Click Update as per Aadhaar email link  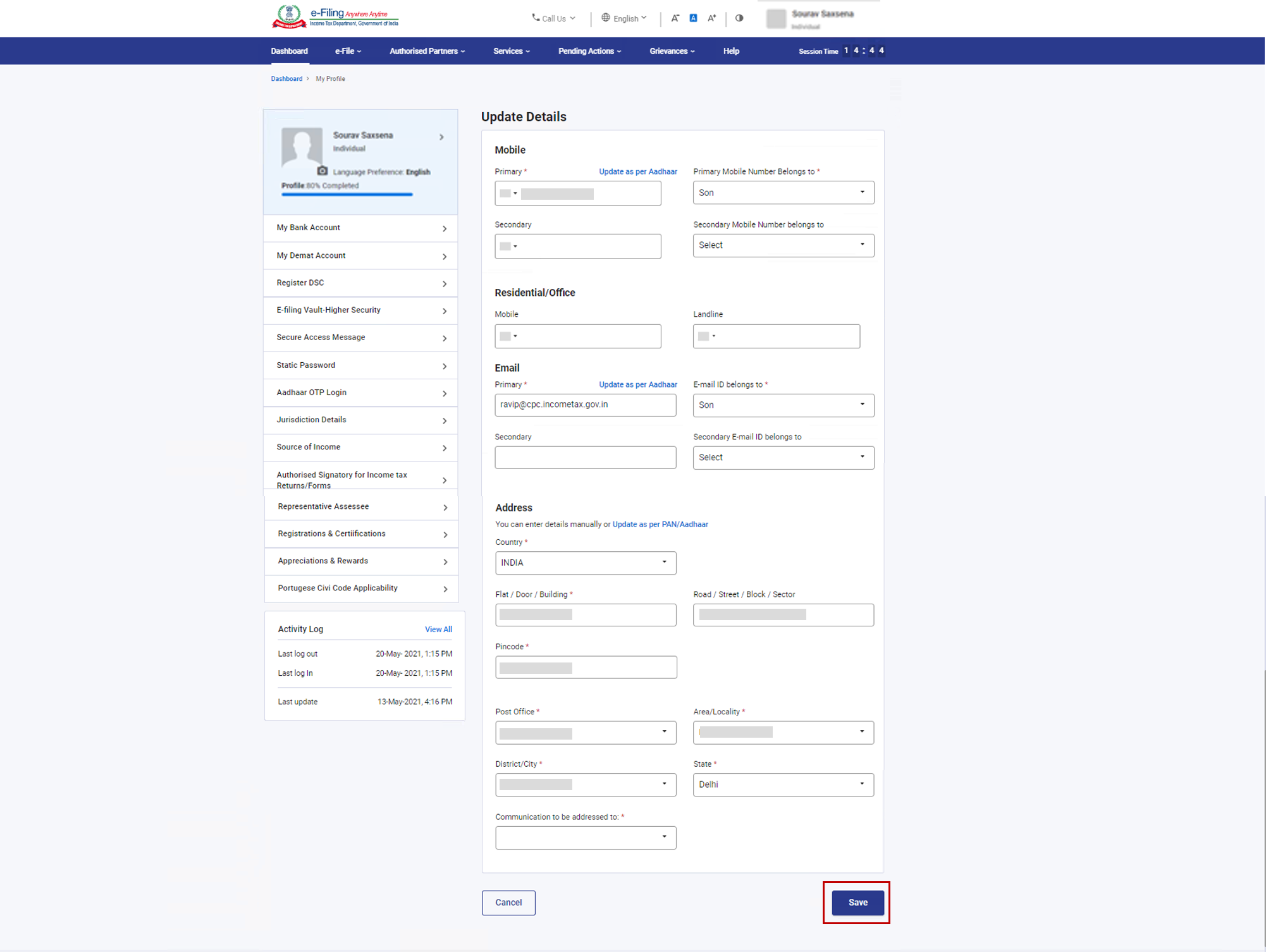pos(638,384)
